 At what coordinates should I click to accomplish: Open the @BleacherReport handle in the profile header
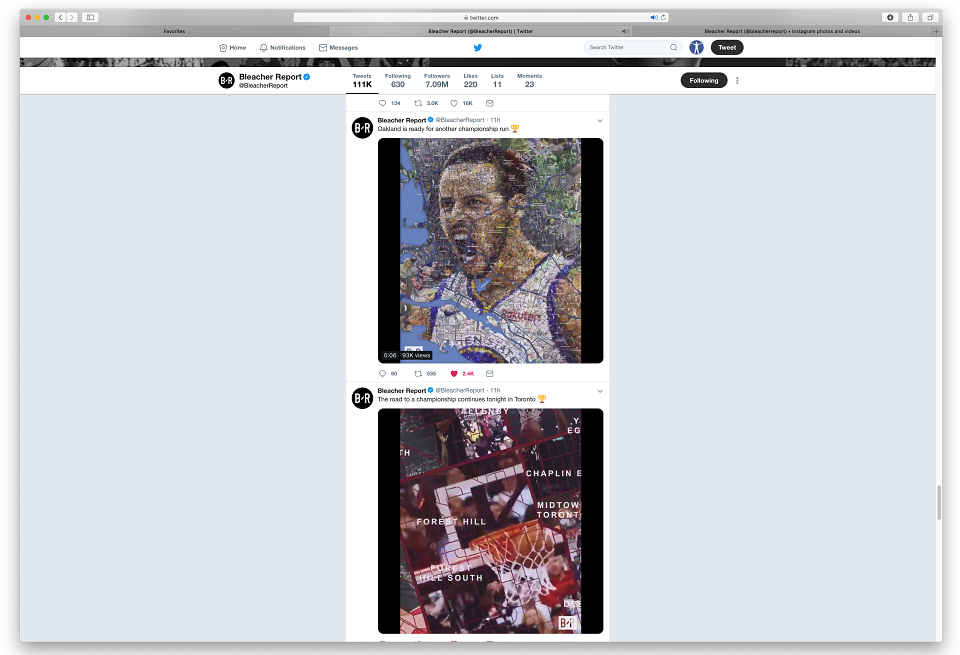click(263, 86)
